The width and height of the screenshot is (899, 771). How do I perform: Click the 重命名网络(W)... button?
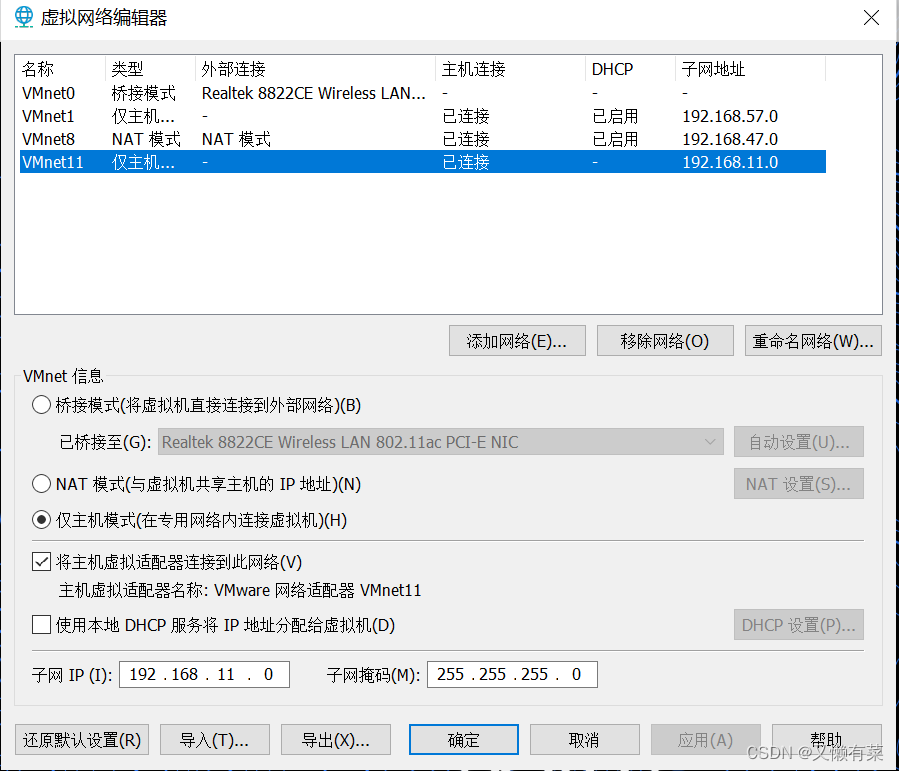coord(813,341)
